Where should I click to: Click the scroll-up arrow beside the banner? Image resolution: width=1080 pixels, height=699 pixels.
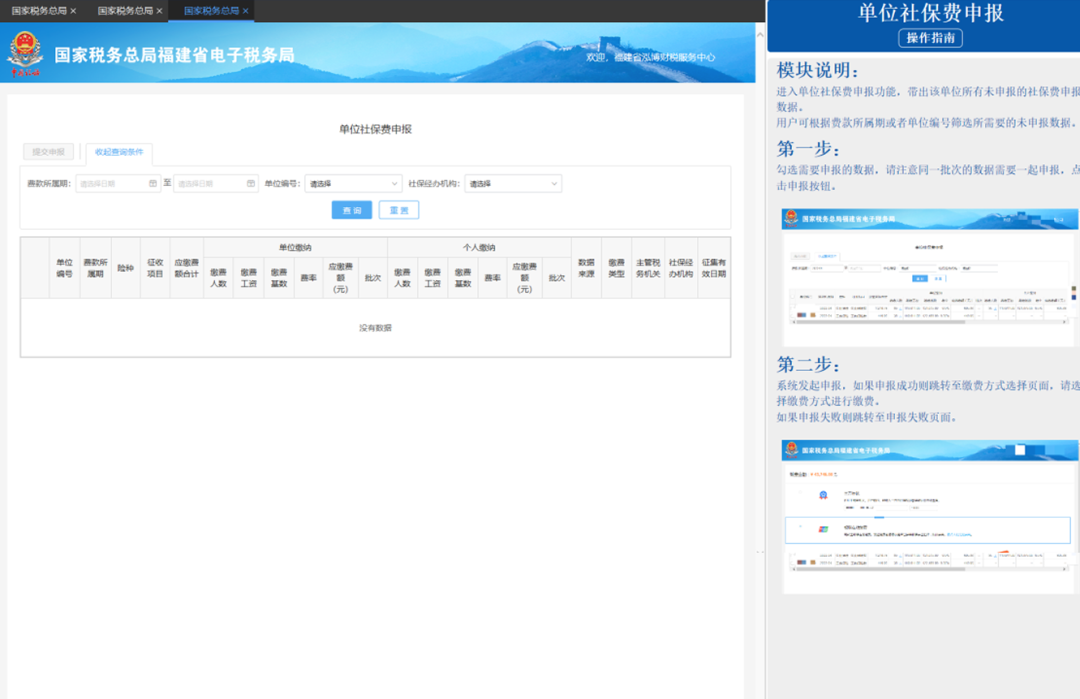pos(760,34)
